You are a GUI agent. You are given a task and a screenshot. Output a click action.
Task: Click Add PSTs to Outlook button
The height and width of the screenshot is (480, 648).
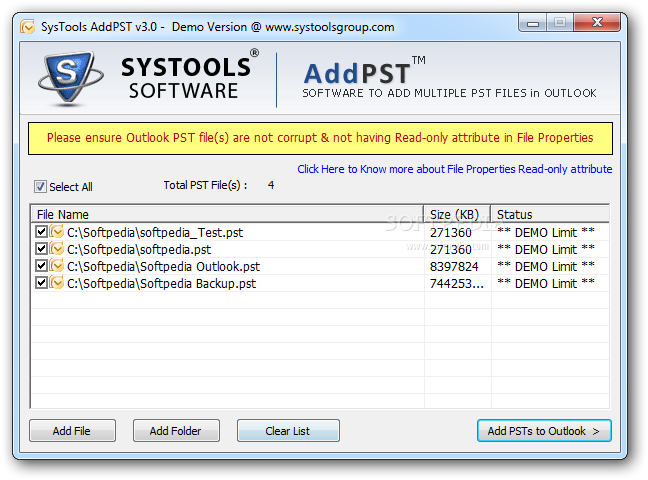tap(544, 431)
